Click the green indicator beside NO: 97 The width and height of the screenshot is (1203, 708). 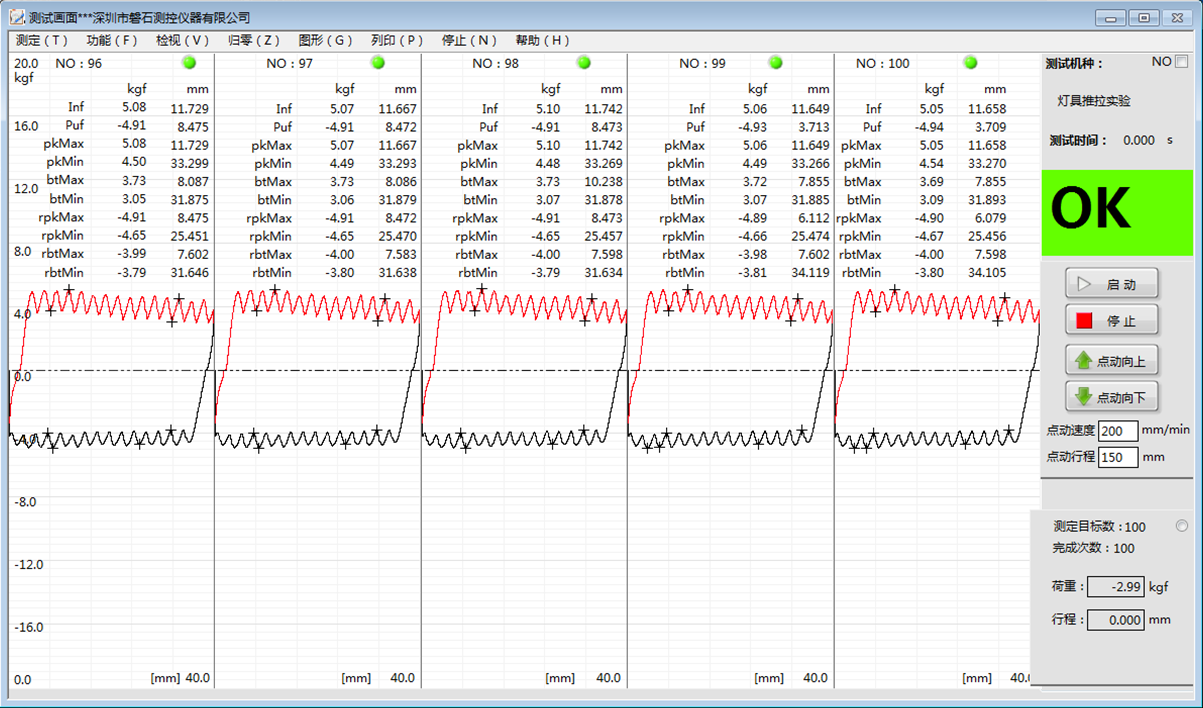(x=378, y=63)
